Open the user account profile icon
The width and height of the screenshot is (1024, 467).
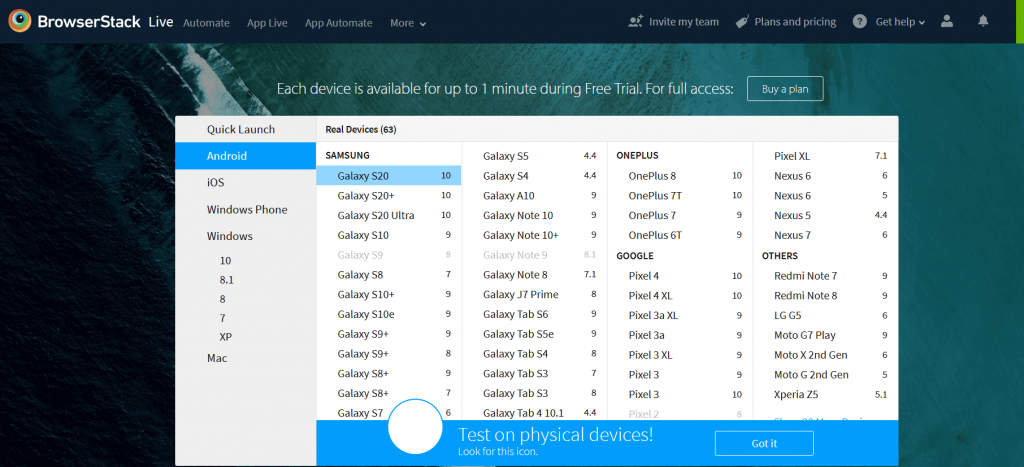(x=947, y=21)
